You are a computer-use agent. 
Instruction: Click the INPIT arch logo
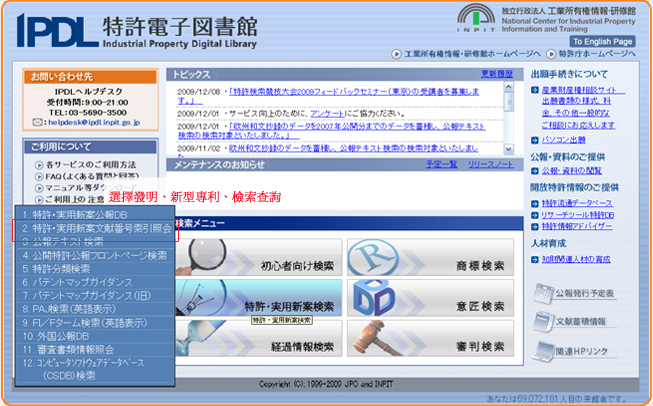pos(476,18)
